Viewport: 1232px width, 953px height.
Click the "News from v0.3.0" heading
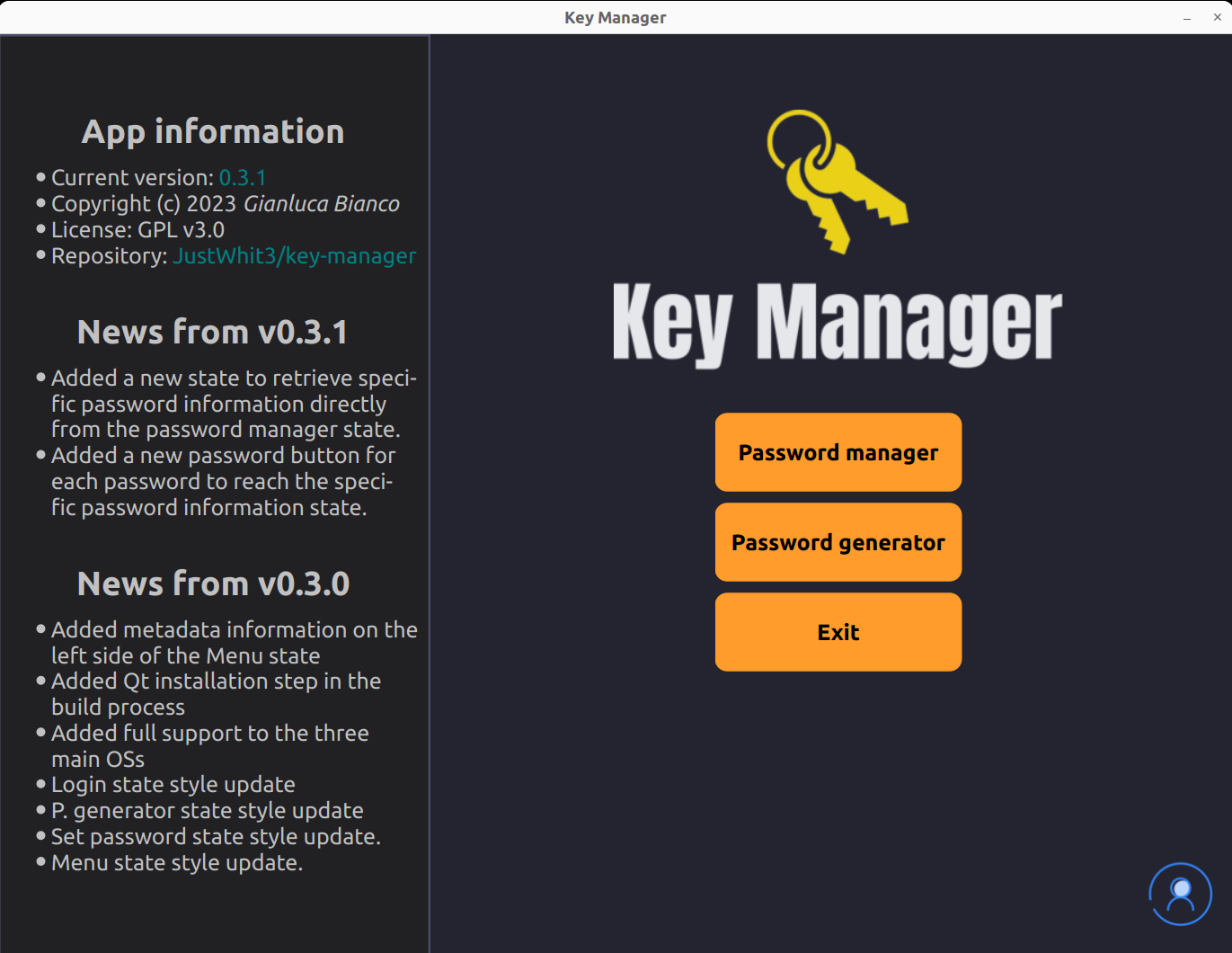pos(213,584)
